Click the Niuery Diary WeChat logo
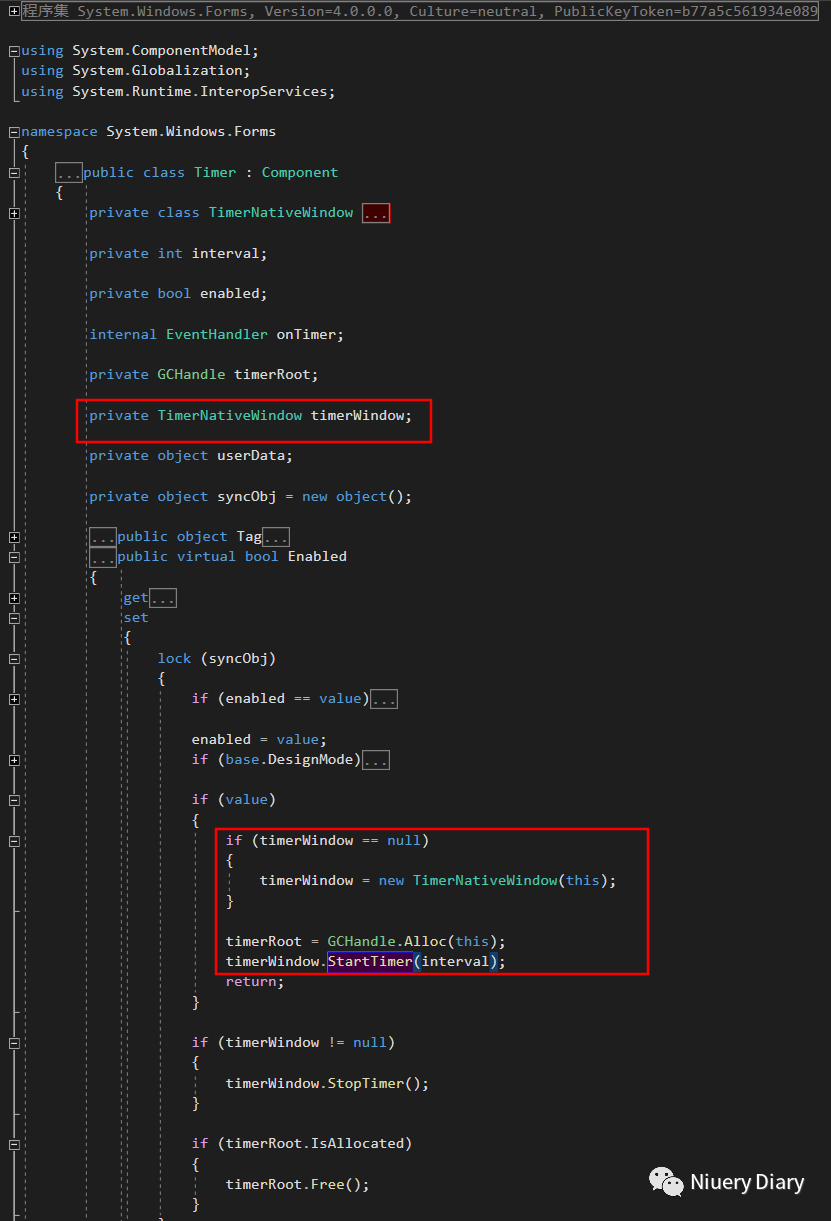Screen dimensions: 831x1221 (666, 1182)
